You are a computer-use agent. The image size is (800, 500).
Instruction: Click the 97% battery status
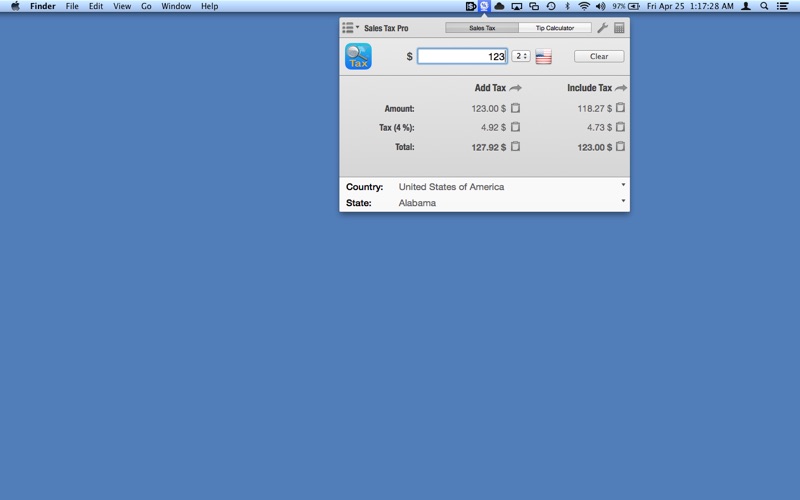coord(626,6)
